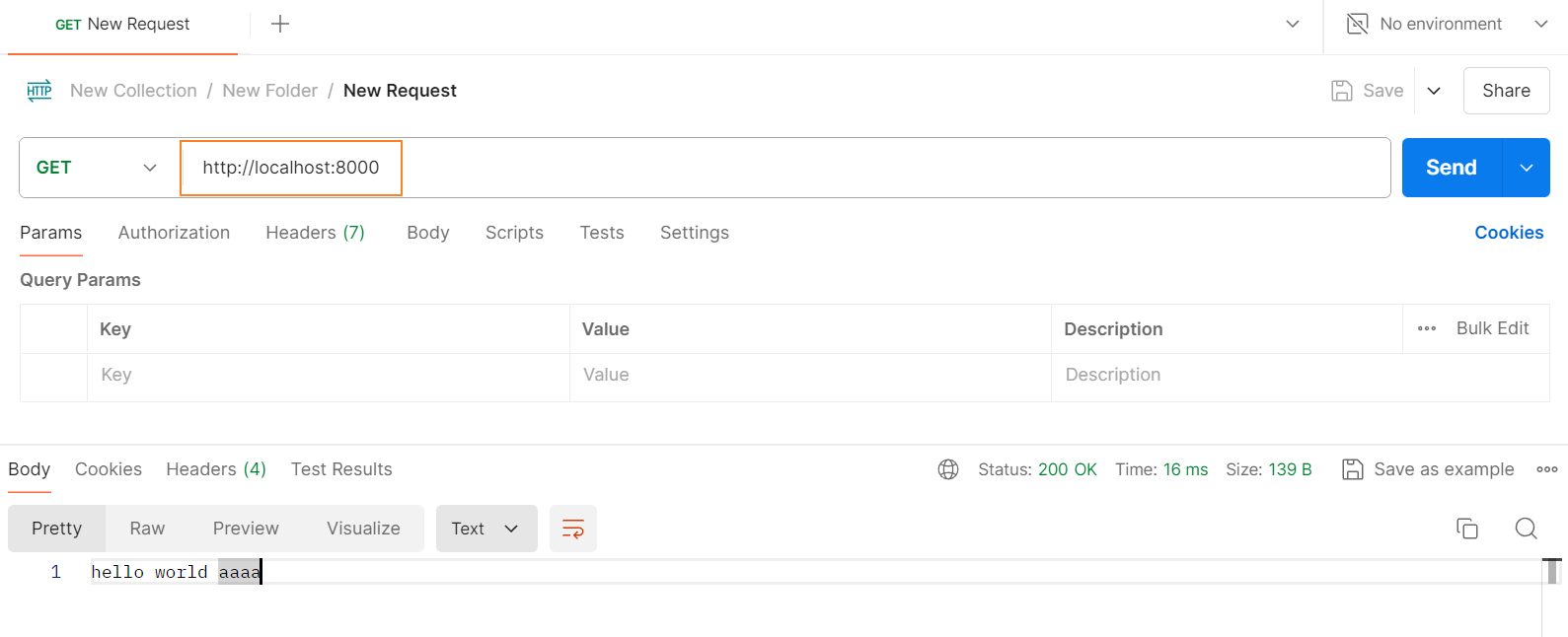
Task: Copy the response body with copy icon
Action: [x=1467, y=529]
